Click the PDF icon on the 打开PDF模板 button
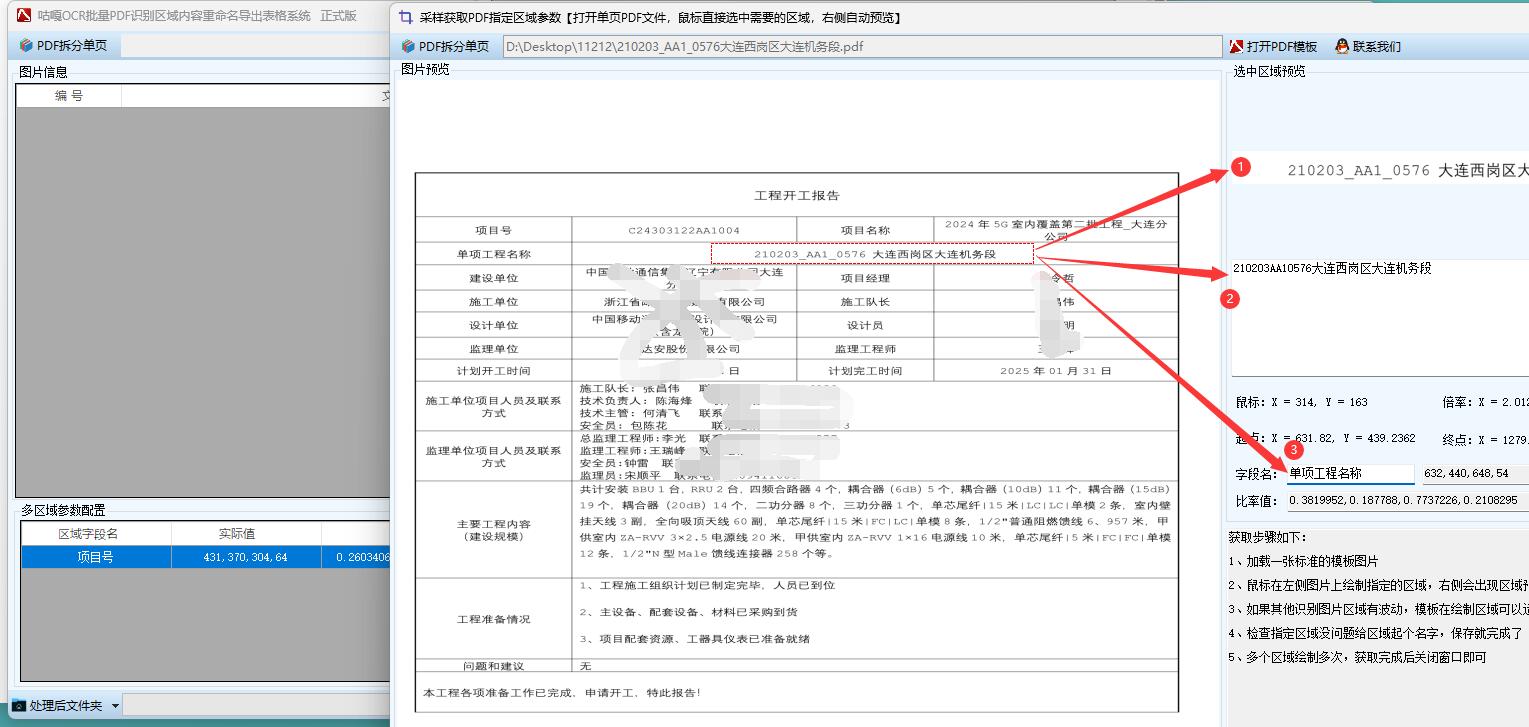 pyautogui.click(x=1237, y=46)
